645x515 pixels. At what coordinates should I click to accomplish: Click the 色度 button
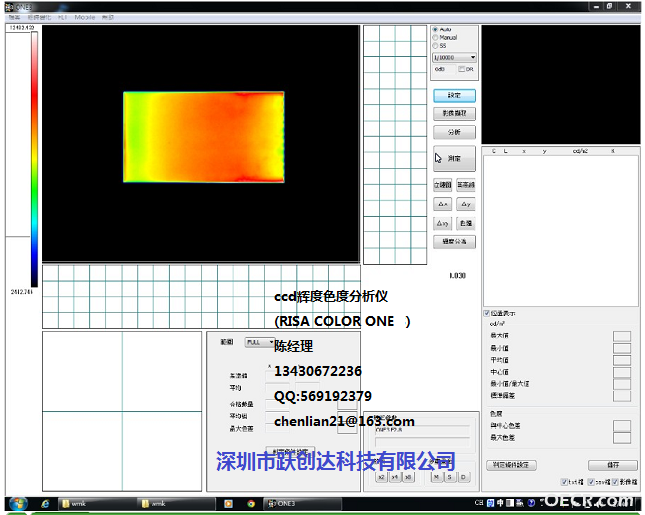(466, 223)
